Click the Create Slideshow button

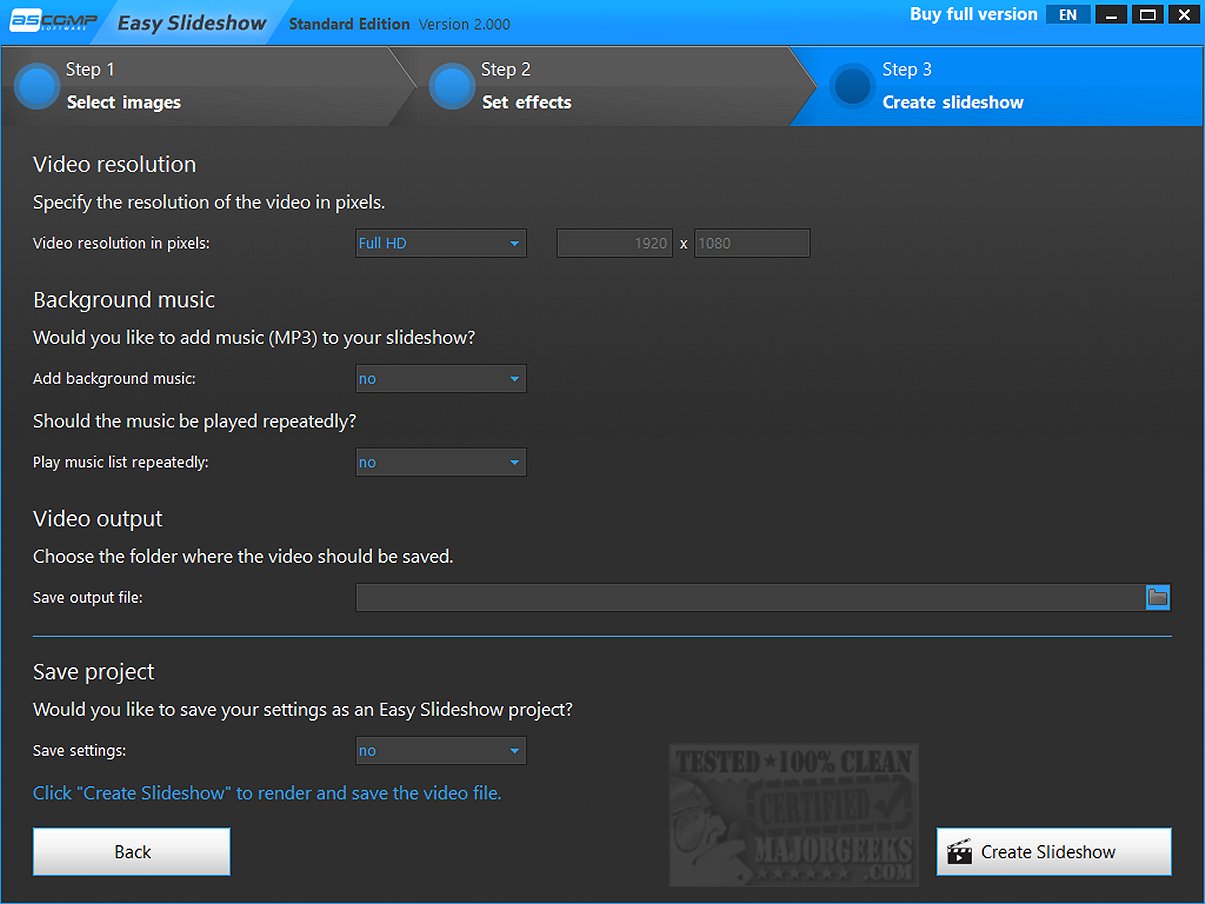(1054, 852)
